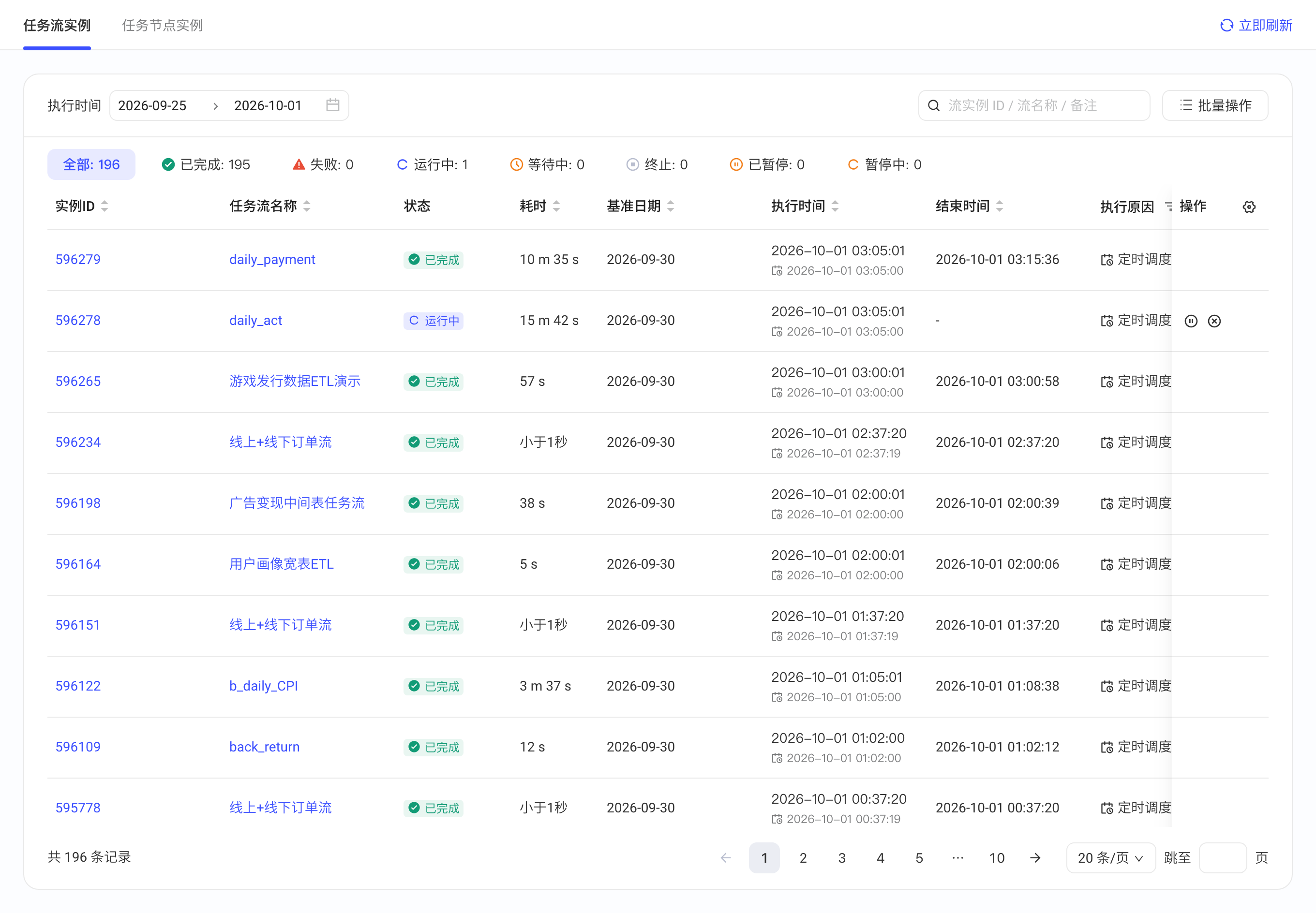This screenshot has width=1316, height=913.
Task: Go to page 10
Action: 997,857
